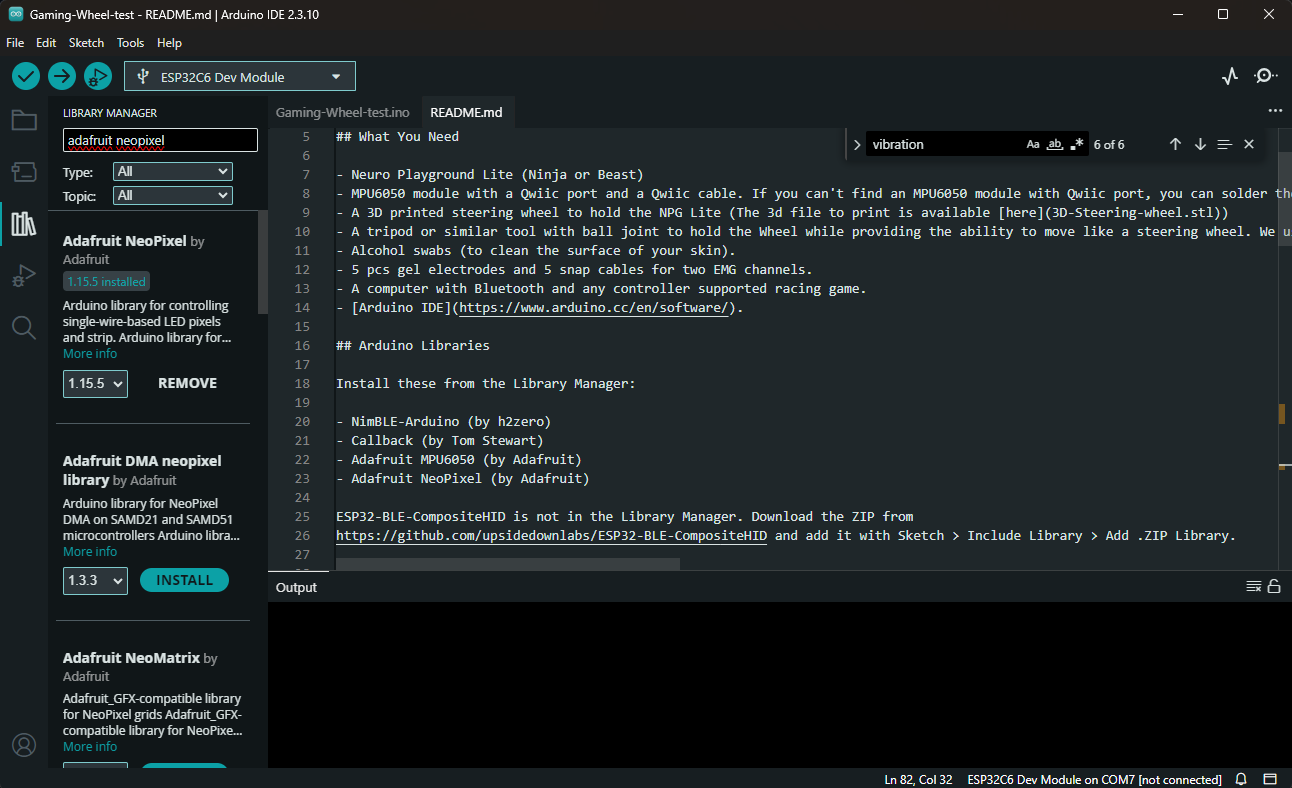Open the ESP32C6 Dev Module board selector
The image size is (1292, 788).
[240, 77]
